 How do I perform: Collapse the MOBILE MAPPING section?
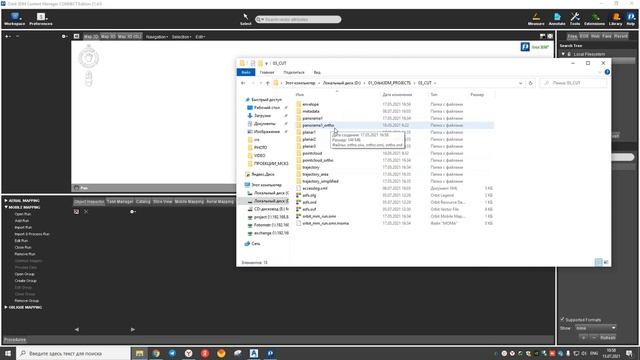[6, 207]
